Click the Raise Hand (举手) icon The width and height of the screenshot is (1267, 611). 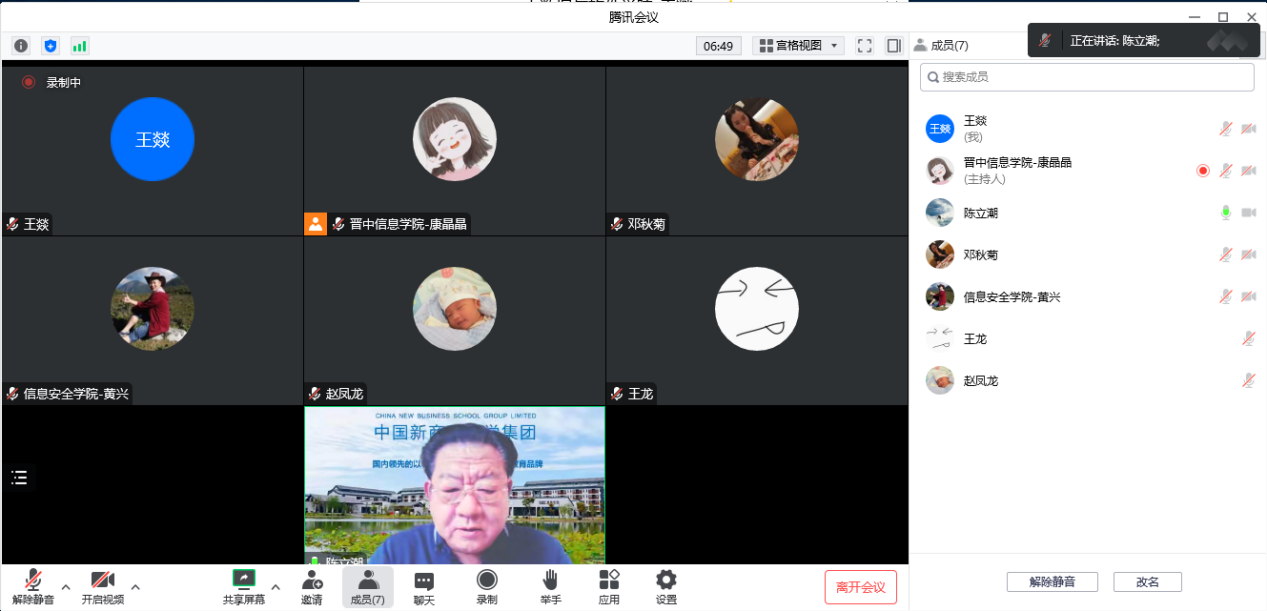(x=550, y=587)
